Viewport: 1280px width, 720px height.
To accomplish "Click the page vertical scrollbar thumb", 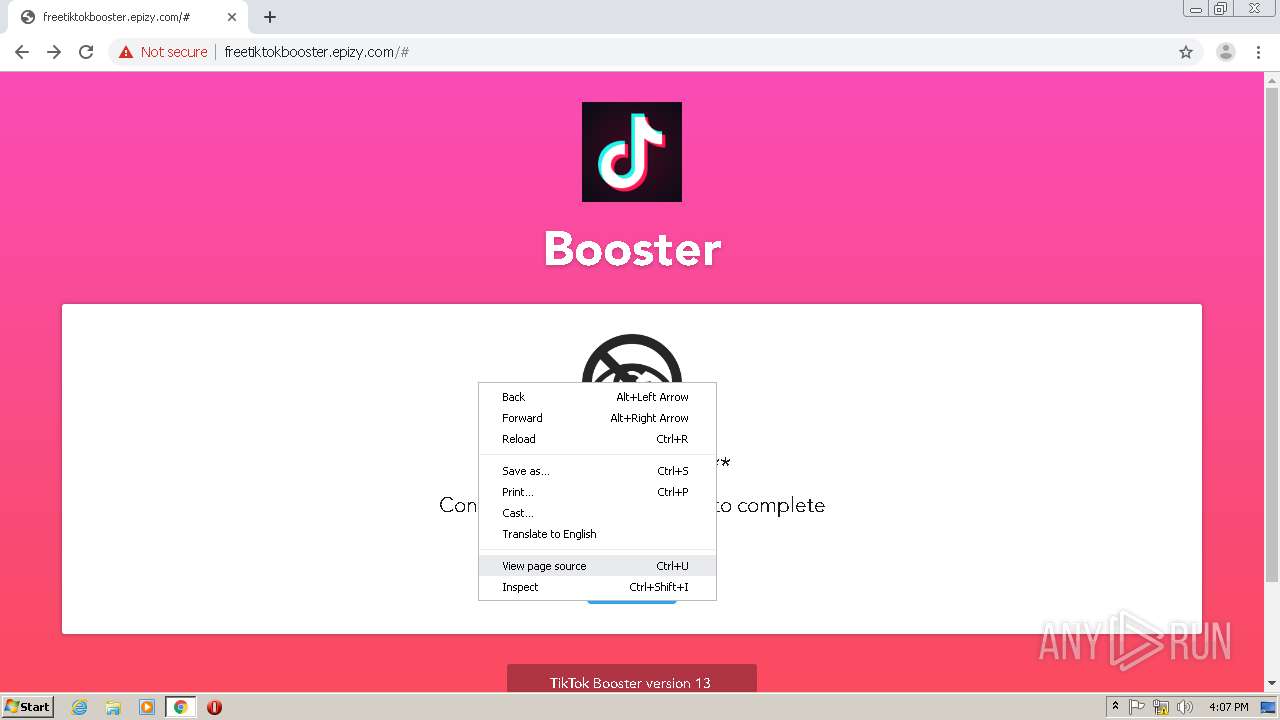I will coord(1272,335).
